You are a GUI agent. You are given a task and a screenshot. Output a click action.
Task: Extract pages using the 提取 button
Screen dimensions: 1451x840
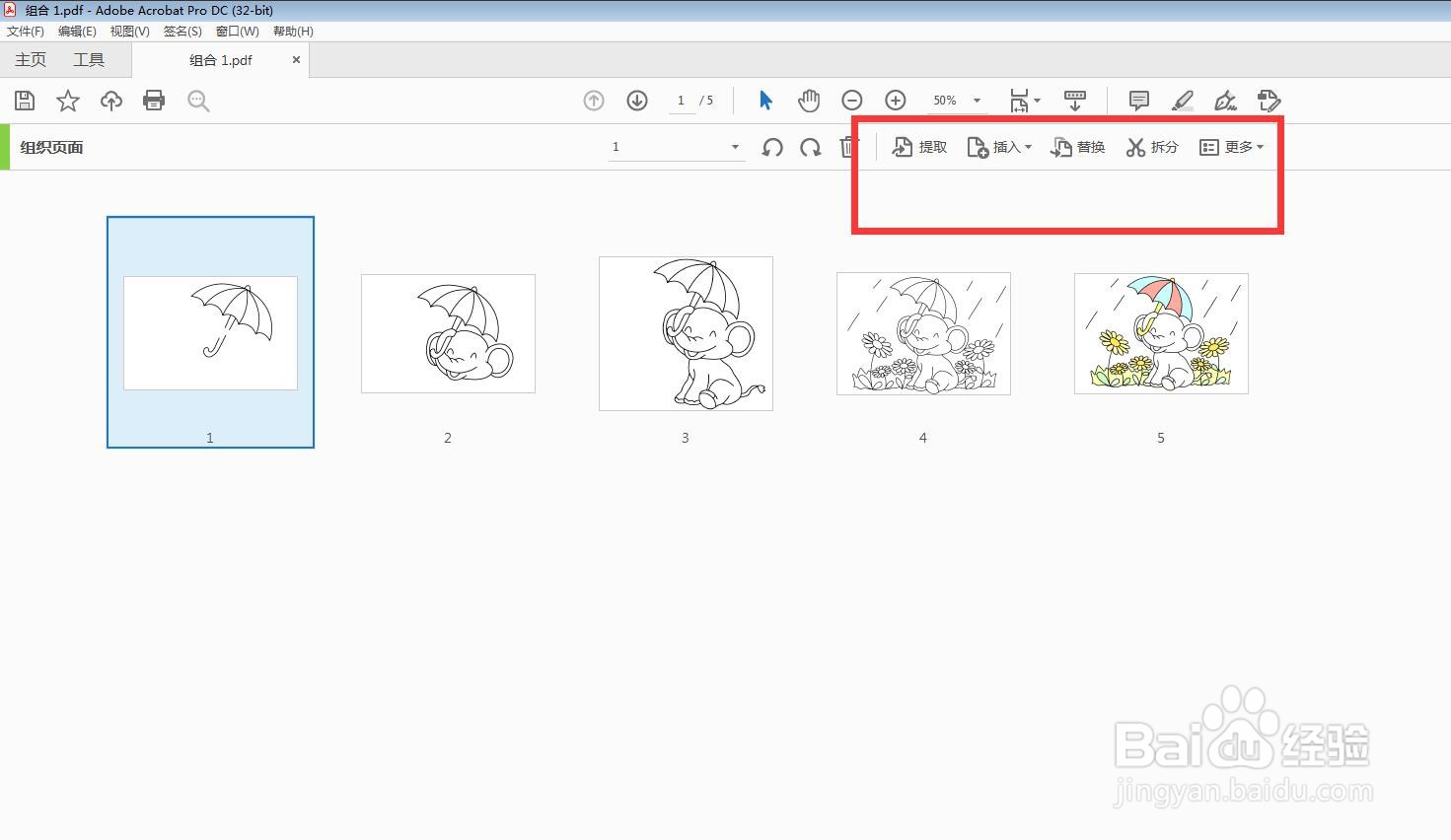(x=919, y=147)
